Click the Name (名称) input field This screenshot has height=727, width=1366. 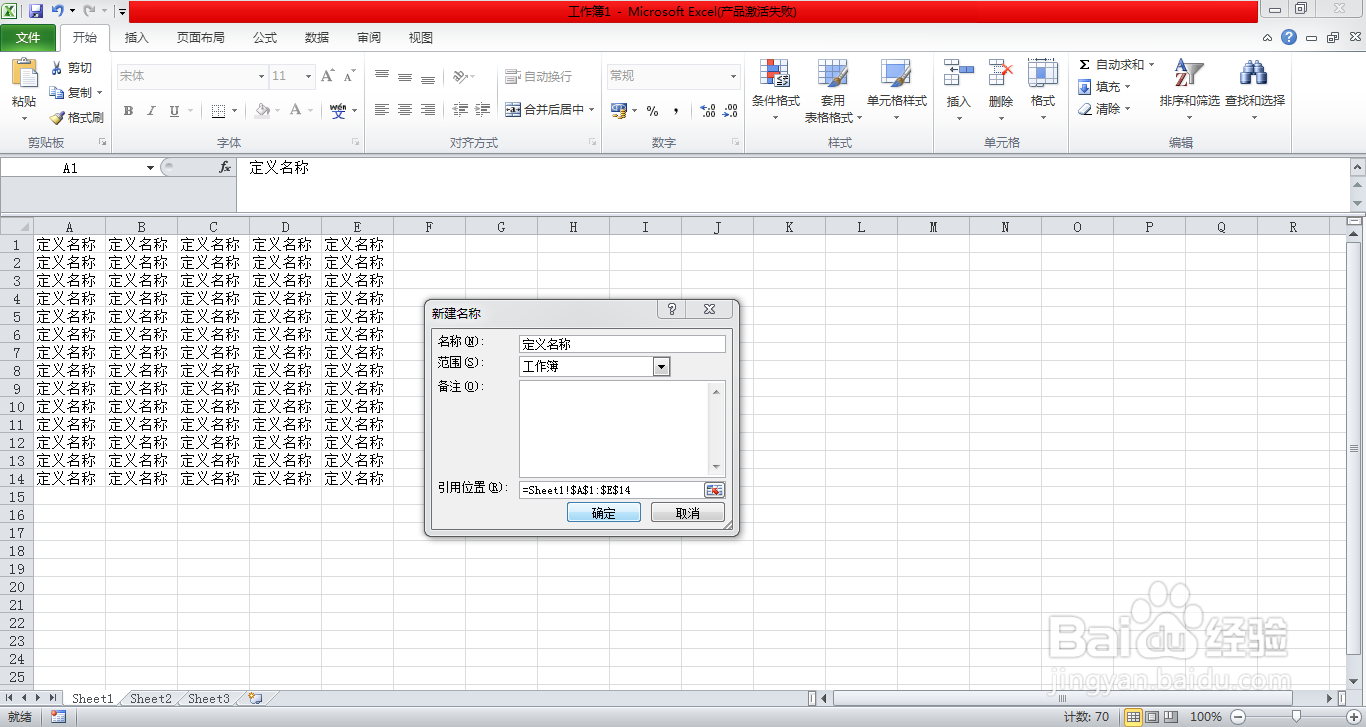[x=622, y=344]
